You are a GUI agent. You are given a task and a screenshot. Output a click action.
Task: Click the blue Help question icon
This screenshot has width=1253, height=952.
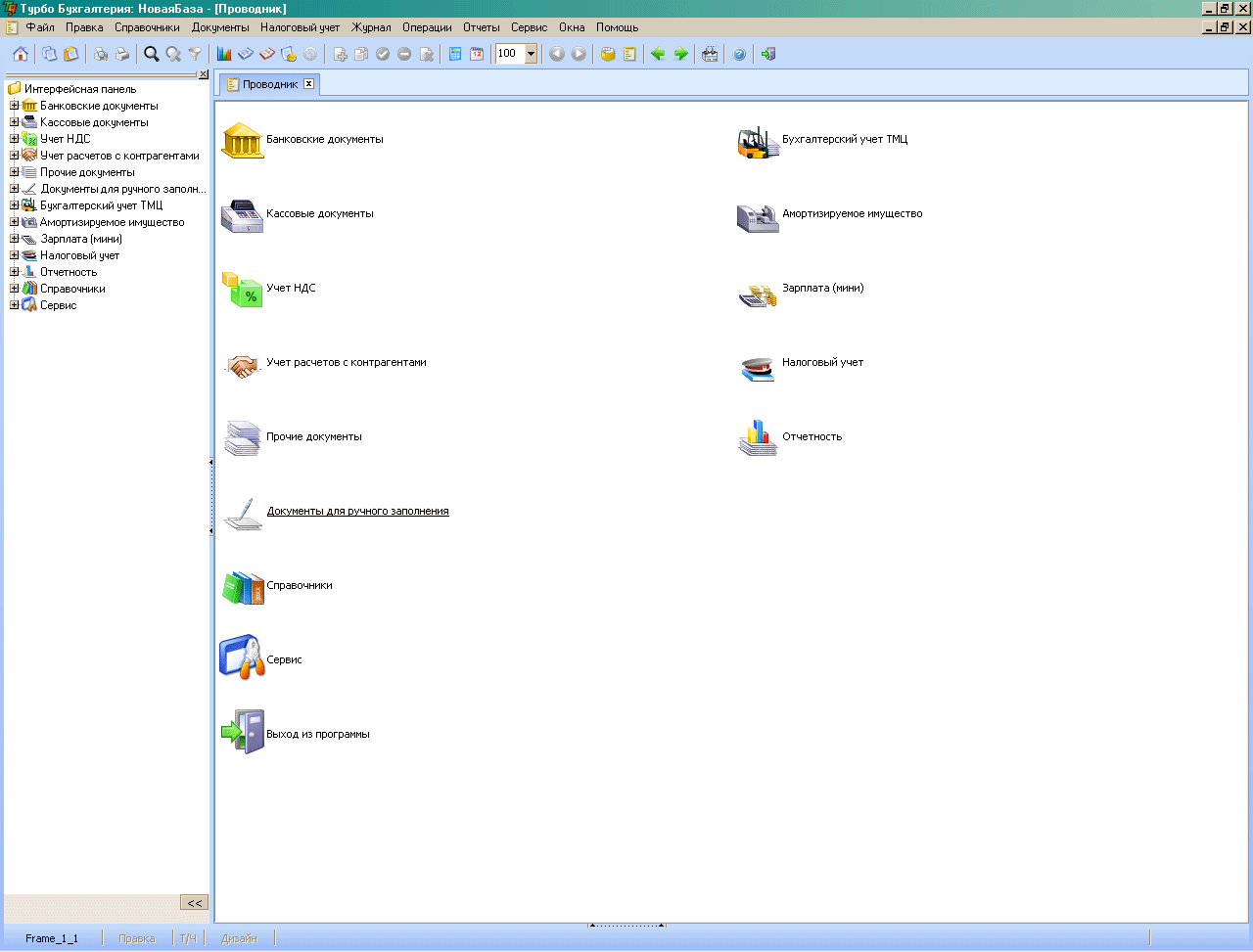coord(739,54)
